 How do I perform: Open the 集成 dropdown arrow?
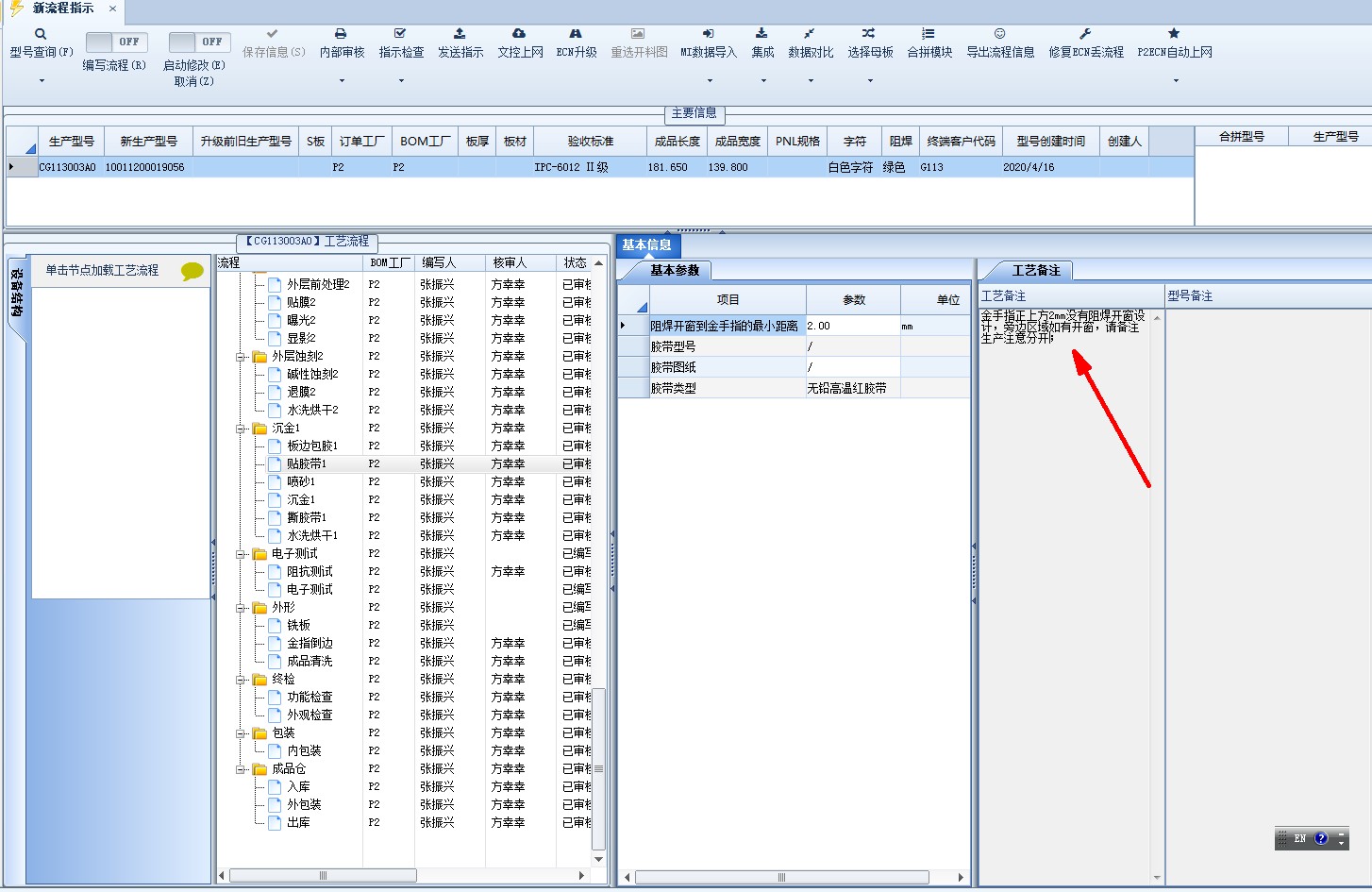pos(763,81)
